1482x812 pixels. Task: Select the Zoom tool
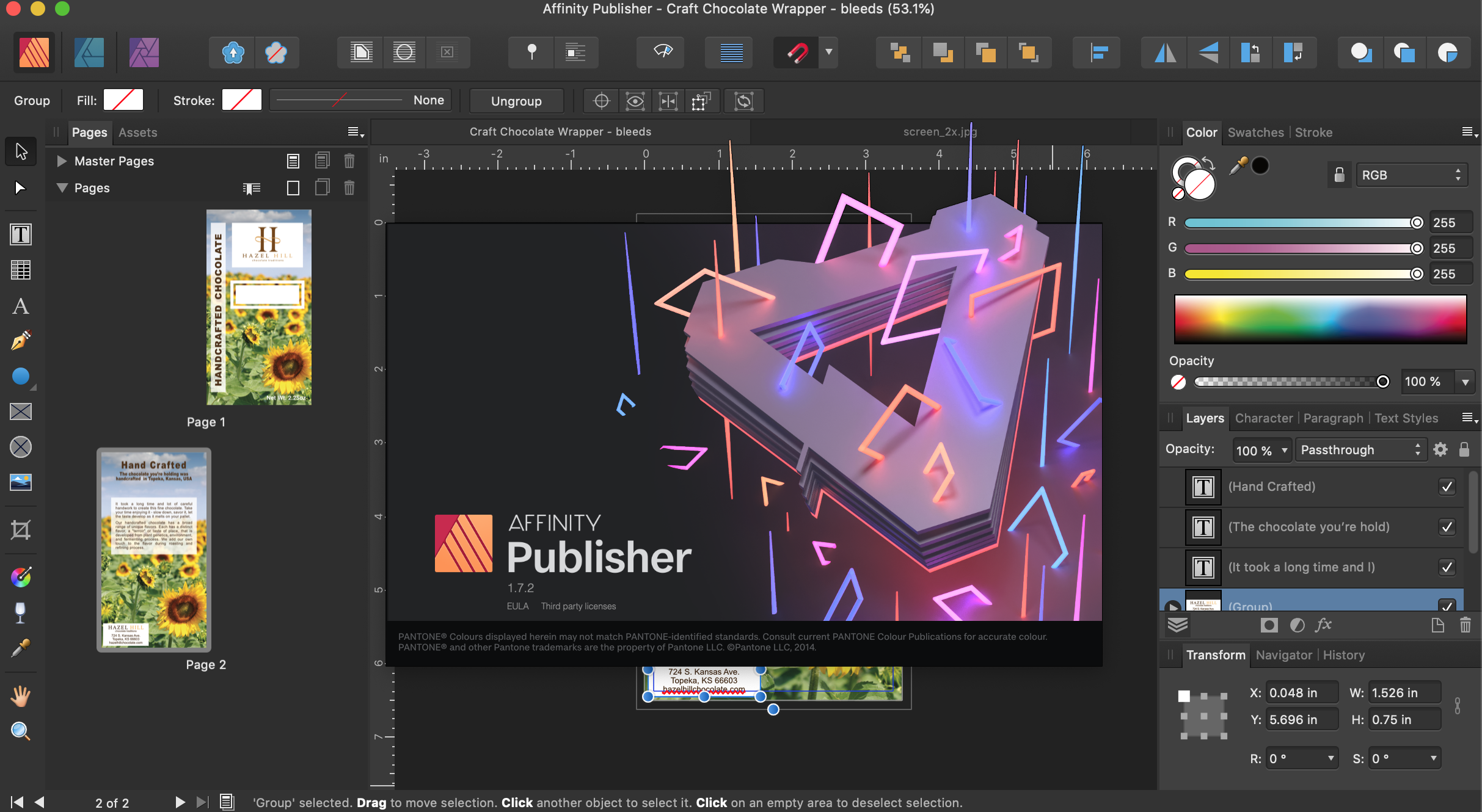pyautogui.click(x=21, y=731)
